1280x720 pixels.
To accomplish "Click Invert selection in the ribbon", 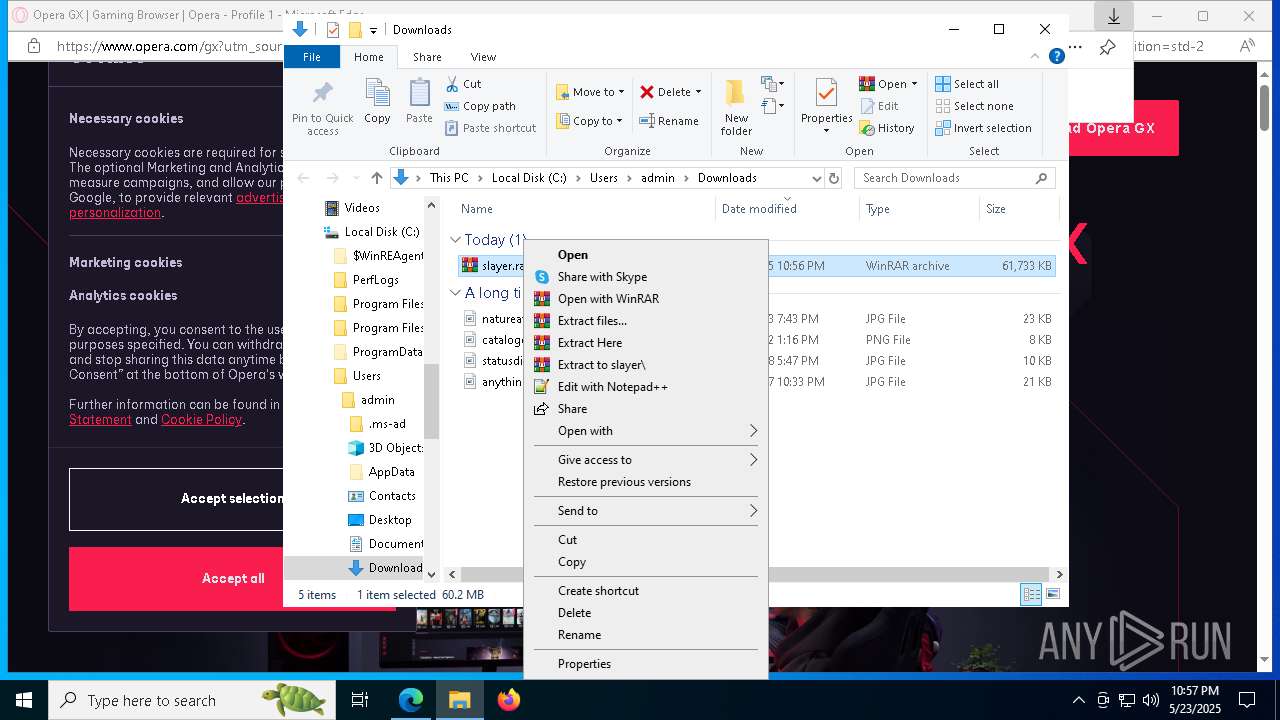I will [x=983, y=128].
